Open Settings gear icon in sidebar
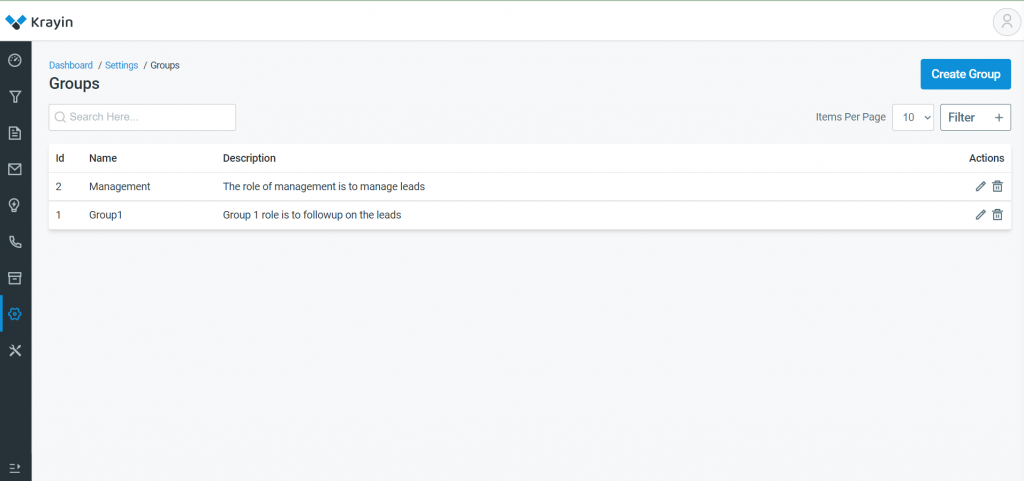1024x481 pixels. [14, 314]
